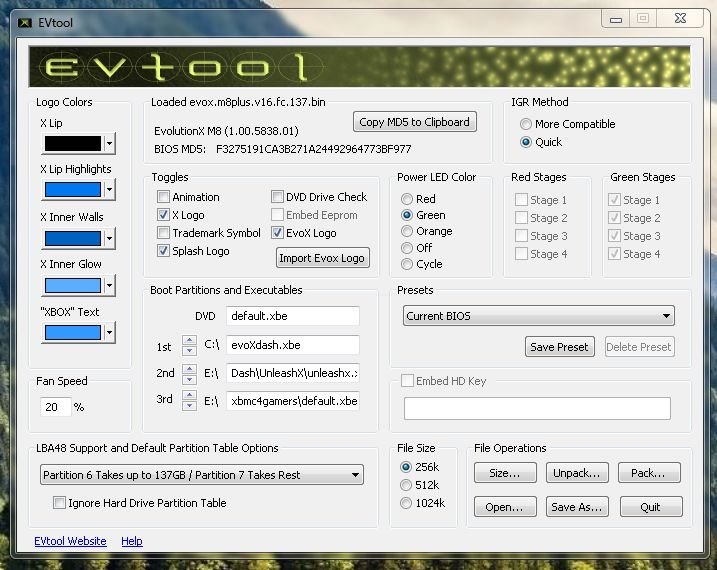Click the 1st boot evoXdash.xbe field
The image size is (717, 570).
tap(293, 345)
